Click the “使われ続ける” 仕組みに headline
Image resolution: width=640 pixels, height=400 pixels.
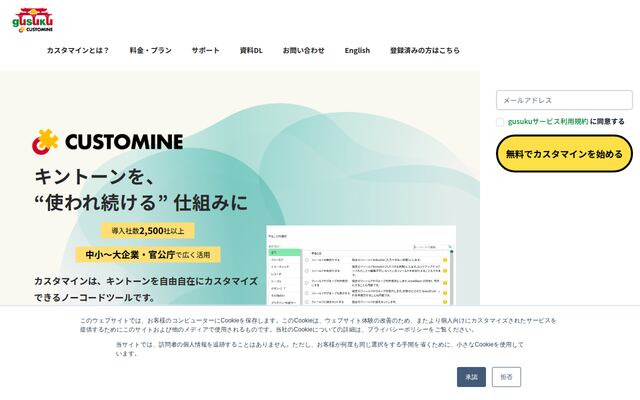point(141,203)
